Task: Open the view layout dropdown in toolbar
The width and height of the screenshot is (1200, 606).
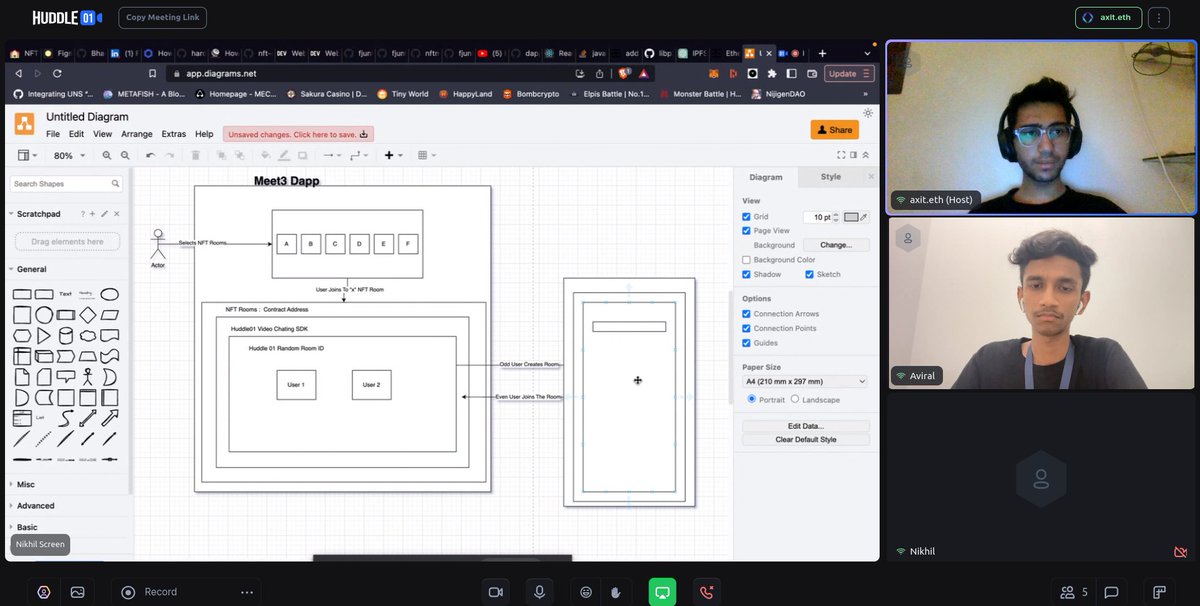Action: [28, 155]
